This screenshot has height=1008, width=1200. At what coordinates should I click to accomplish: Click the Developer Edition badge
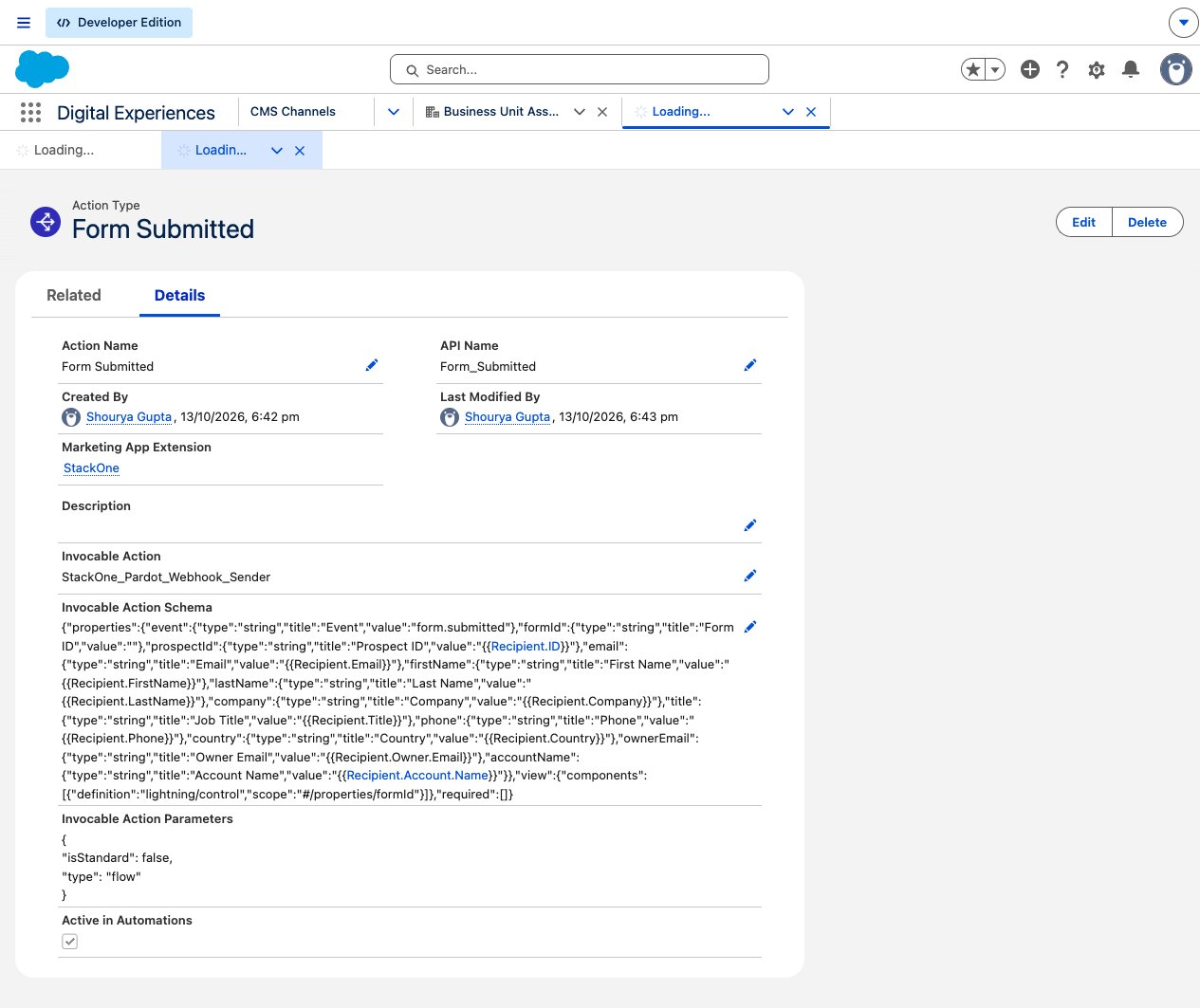point(119,23)
